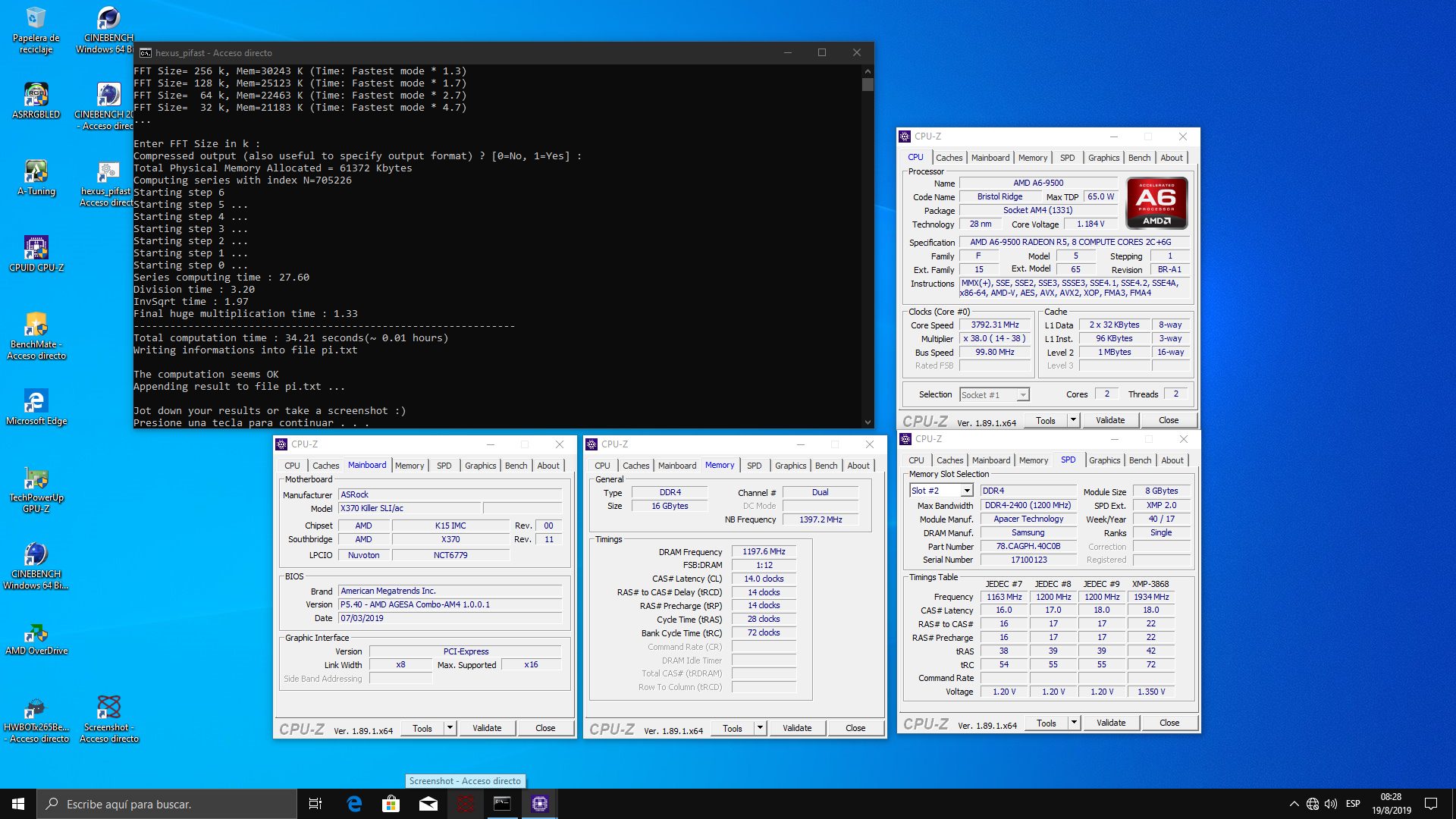Open network status tray icon
1456x819 pixels.
1313,804
